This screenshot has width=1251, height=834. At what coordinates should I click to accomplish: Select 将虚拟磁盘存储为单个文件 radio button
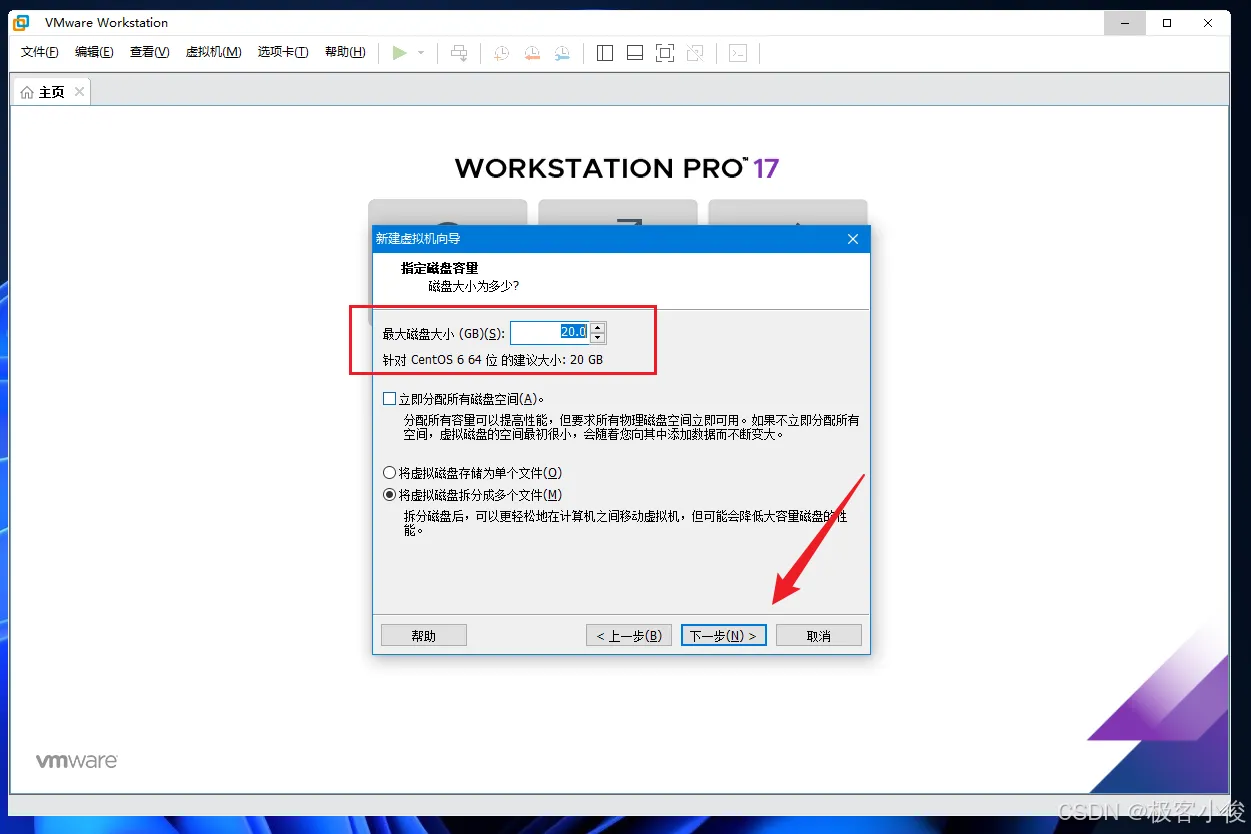click(390, 473)
